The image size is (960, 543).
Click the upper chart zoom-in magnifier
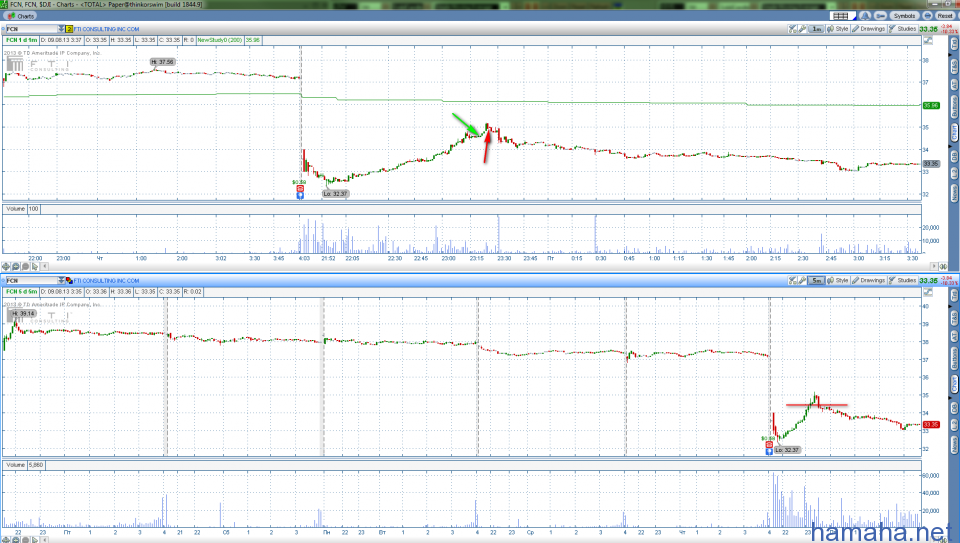(x=16, y=266)
